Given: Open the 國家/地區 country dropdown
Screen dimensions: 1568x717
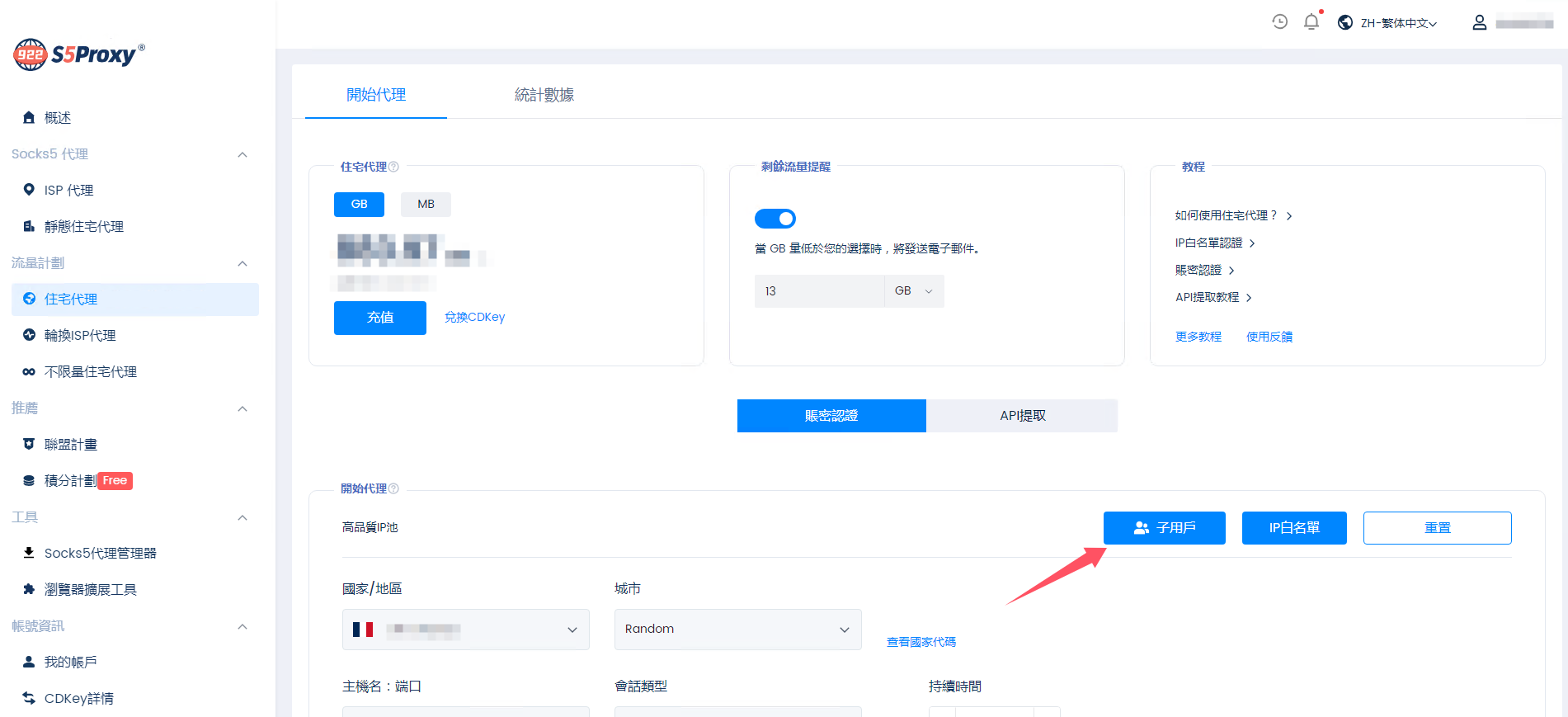Looking at the screenshot, I should pyautogui.click(x=466, y=630).
